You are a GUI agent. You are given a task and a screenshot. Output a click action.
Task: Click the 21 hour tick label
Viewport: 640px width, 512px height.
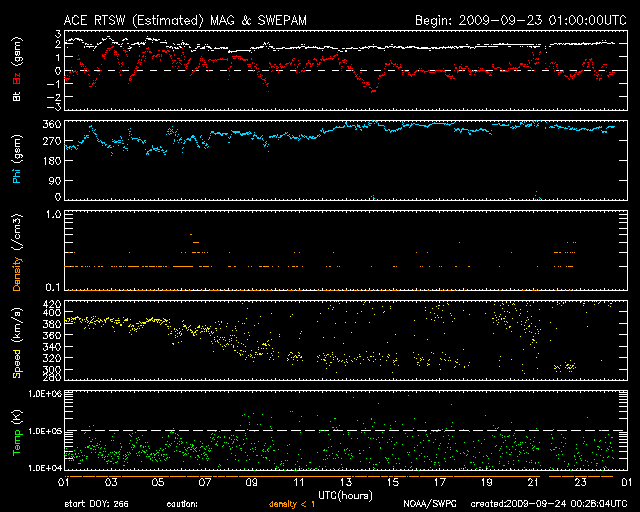[532, 483]
